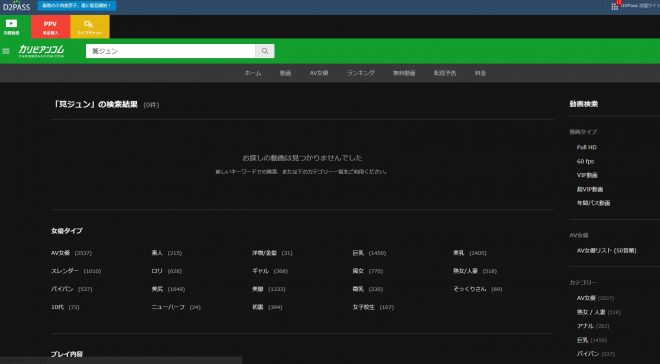Click the プレイ内容 section heading
Viewport: 660px width, 364px height.
coord(67,354)
